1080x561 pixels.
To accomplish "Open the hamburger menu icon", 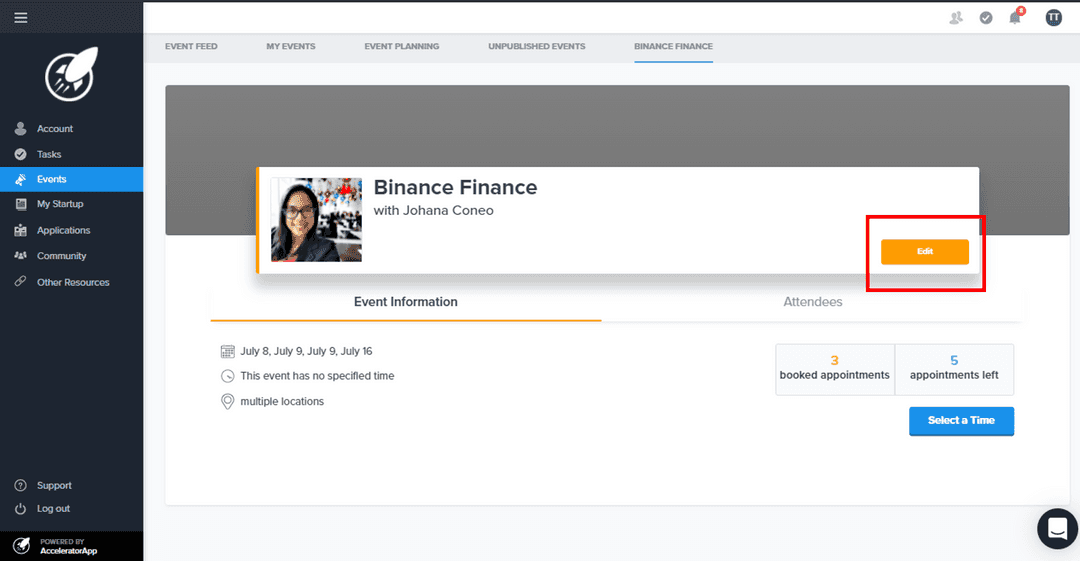I will [x=21, y=18].
